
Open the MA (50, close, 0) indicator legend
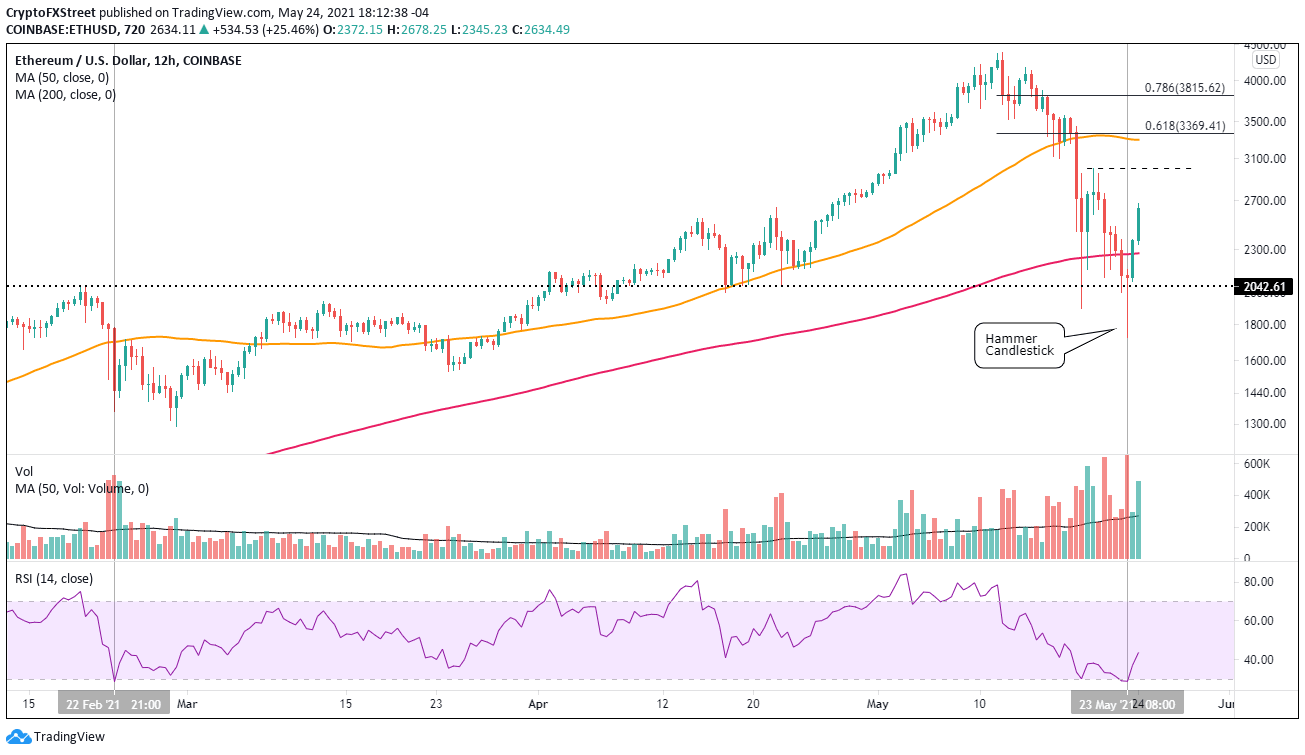point(61,78)
